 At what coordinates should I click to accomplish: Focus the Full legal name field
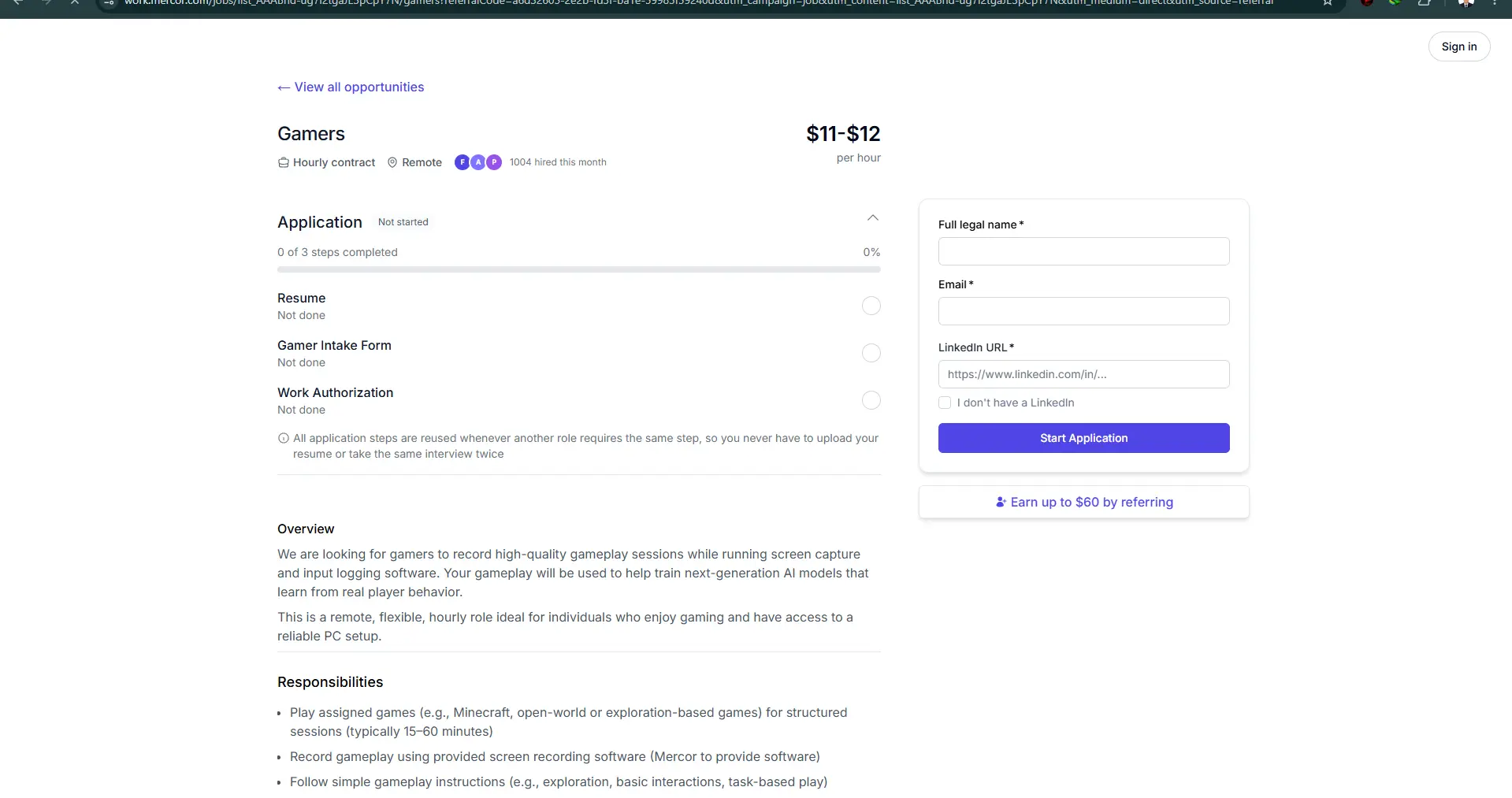click(x=1083, y=251)
